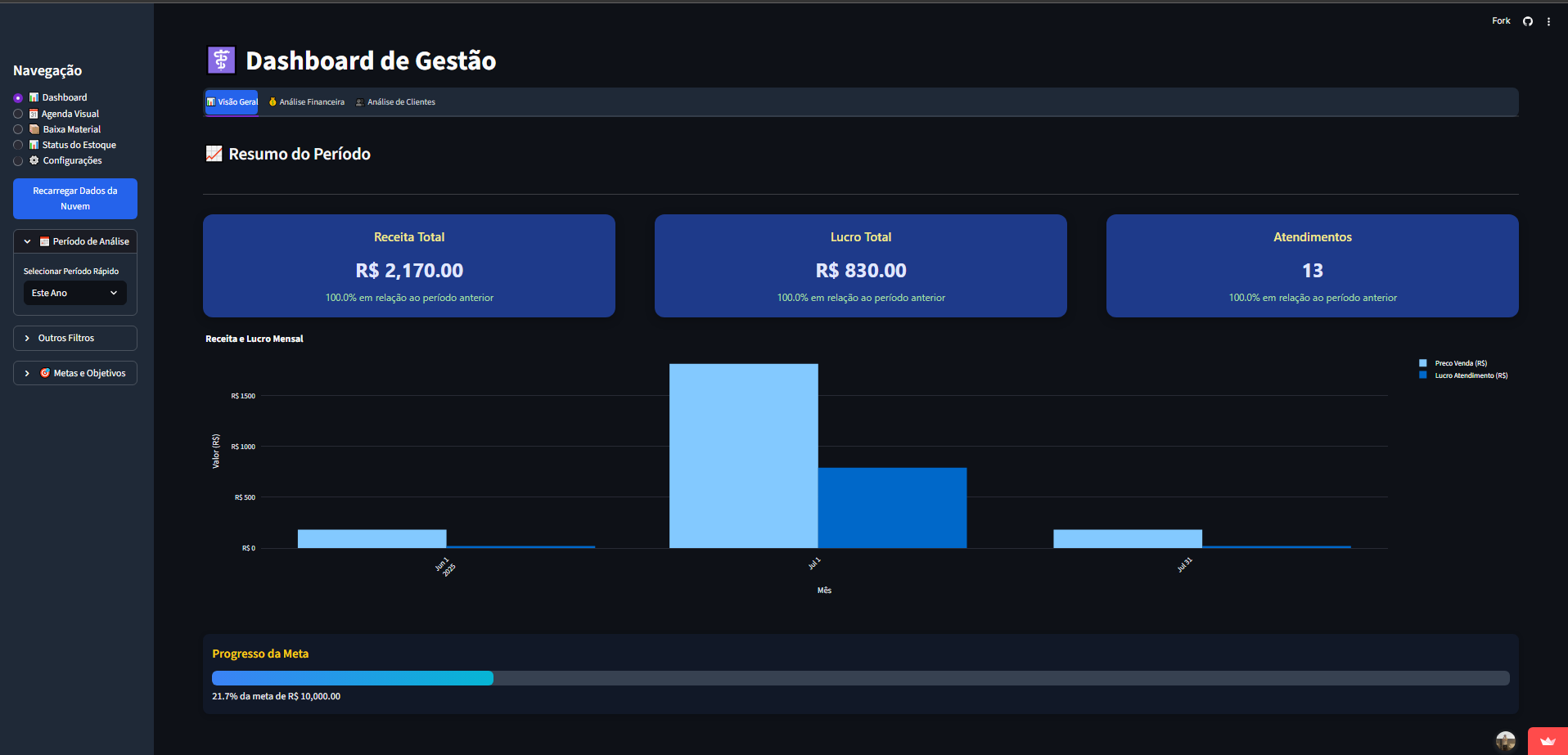Click the target icon in Metas e Objetivos
Screen dimensions: 1568x755
45,373
